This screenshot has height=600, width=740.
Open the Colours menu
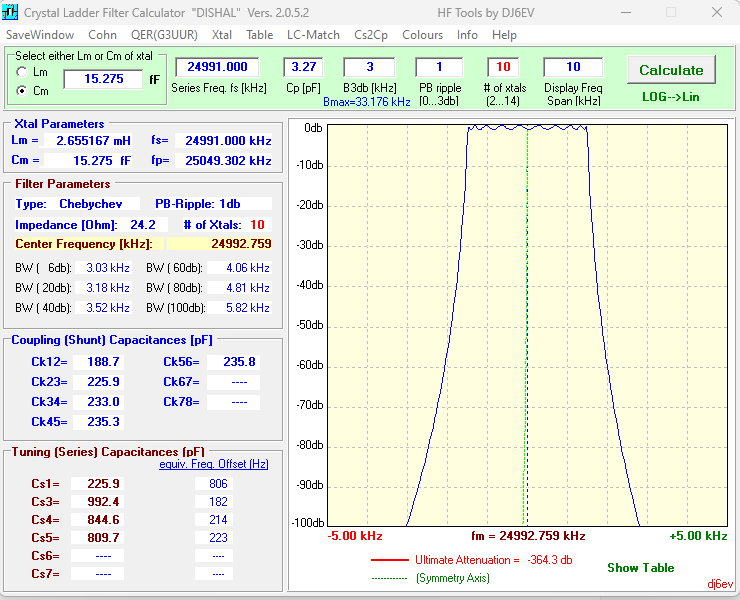coord(422,34)
